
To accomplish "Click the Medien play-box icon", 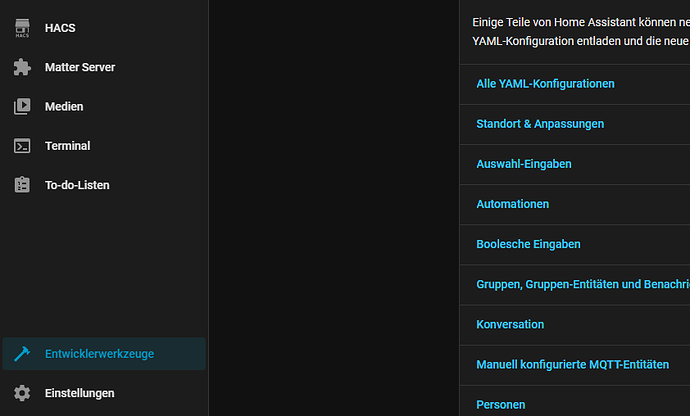I will (22, 107).
